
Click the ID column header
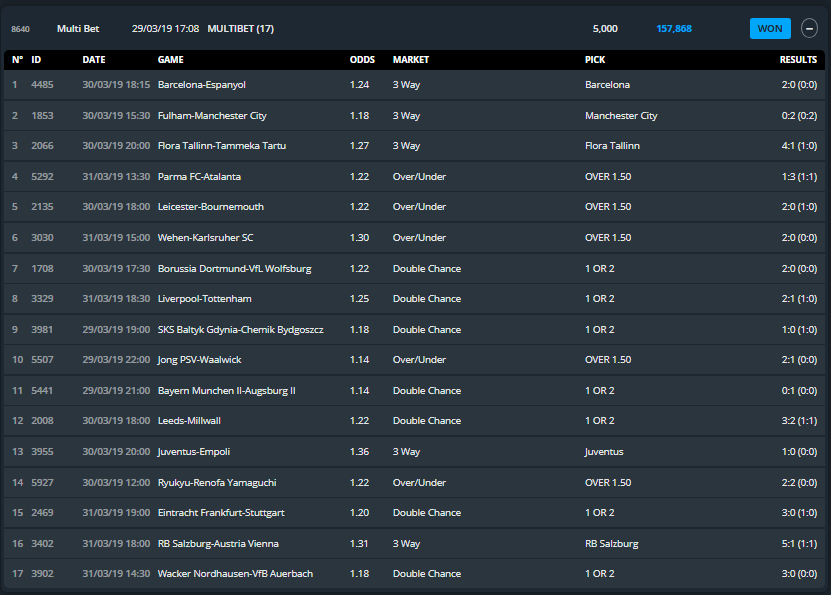(x=36, y=60)
